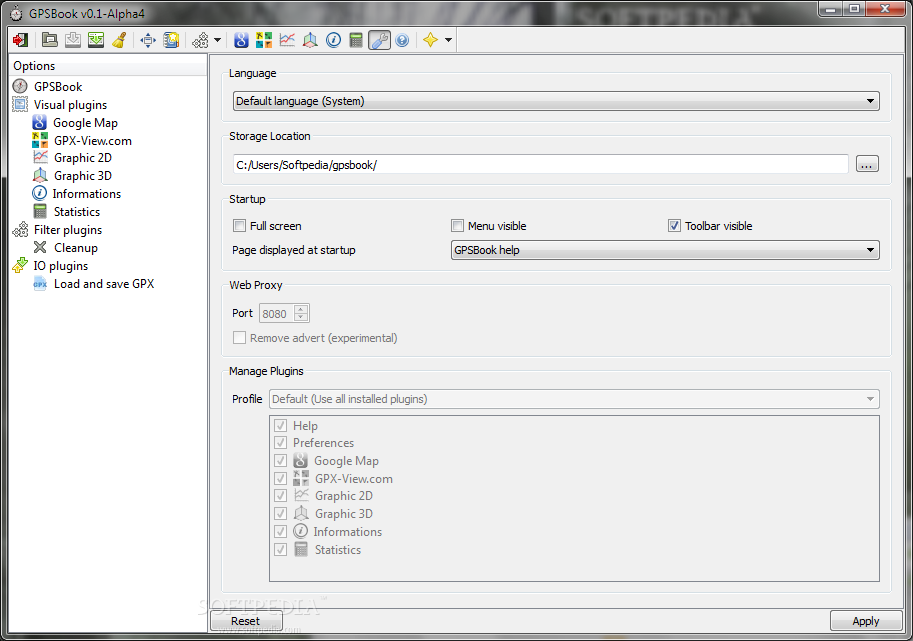Click the Reset button
Viewport: 913px width, 641px height.
246,621
